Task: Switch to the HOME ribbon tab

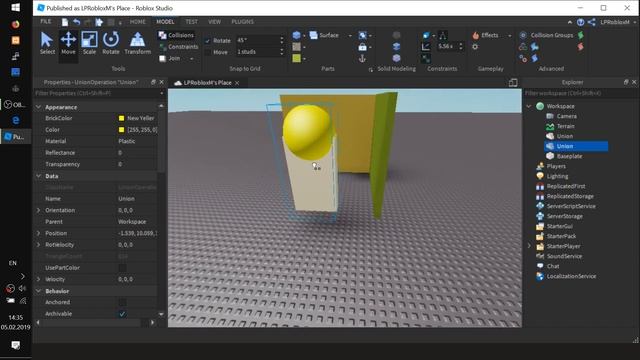Action: point(138,22)
